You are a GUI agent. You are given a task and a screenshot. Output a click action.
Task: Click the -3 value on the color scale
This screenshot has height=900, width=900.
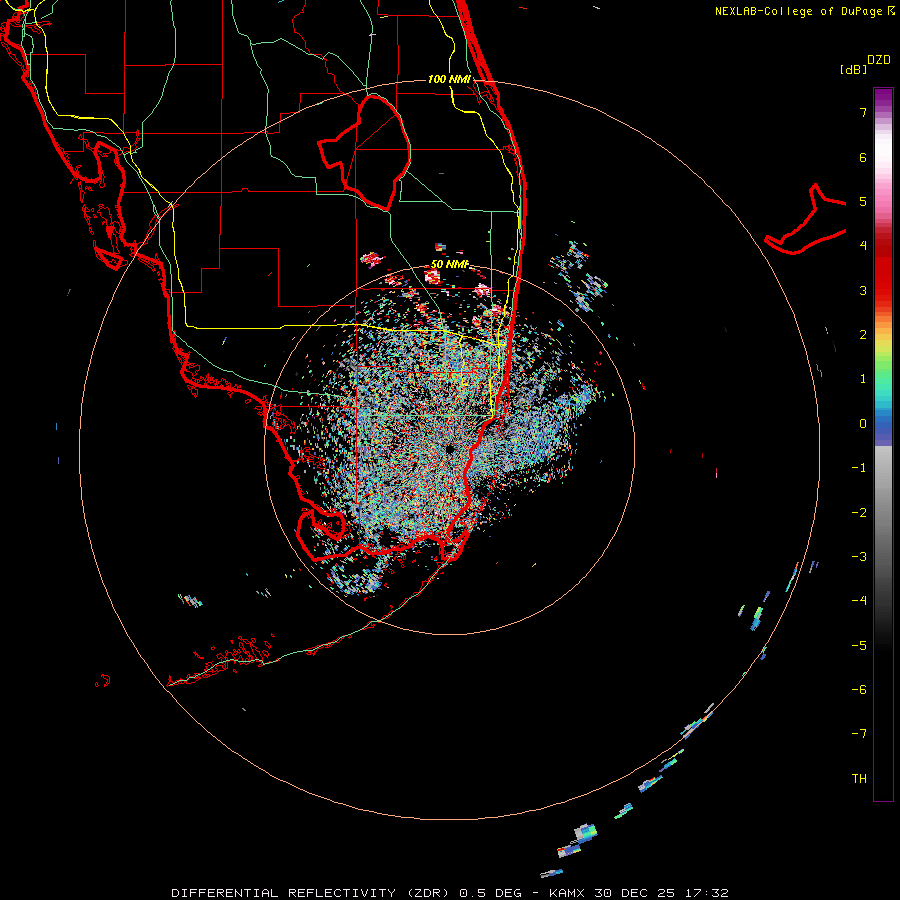(859, 557)
